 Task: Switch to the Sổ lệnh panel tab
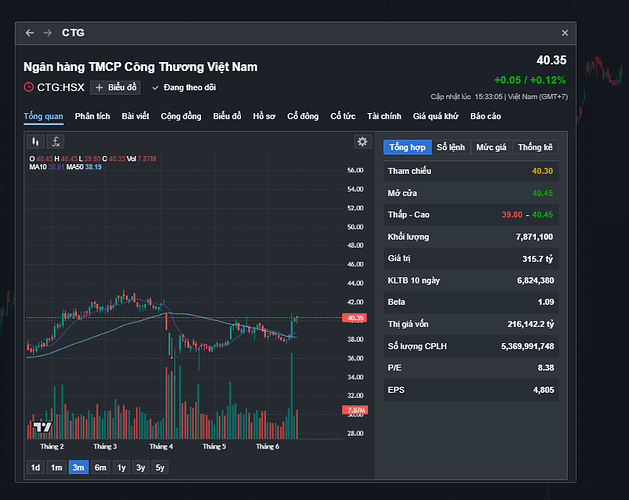coord(451,147)
